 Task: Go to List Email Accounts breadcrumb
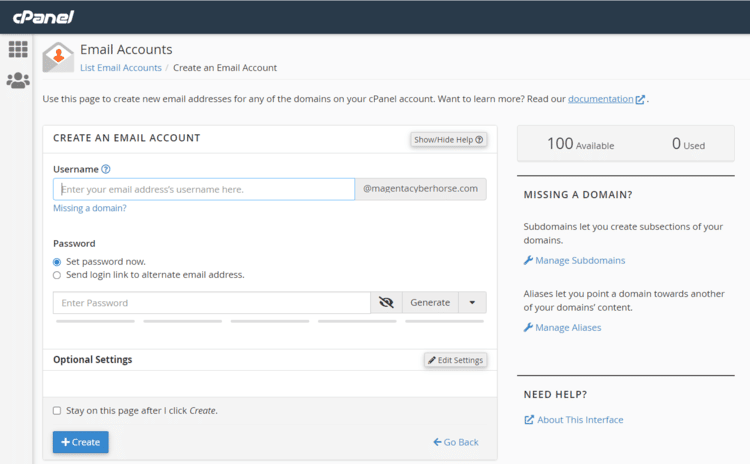coord(120,68)
